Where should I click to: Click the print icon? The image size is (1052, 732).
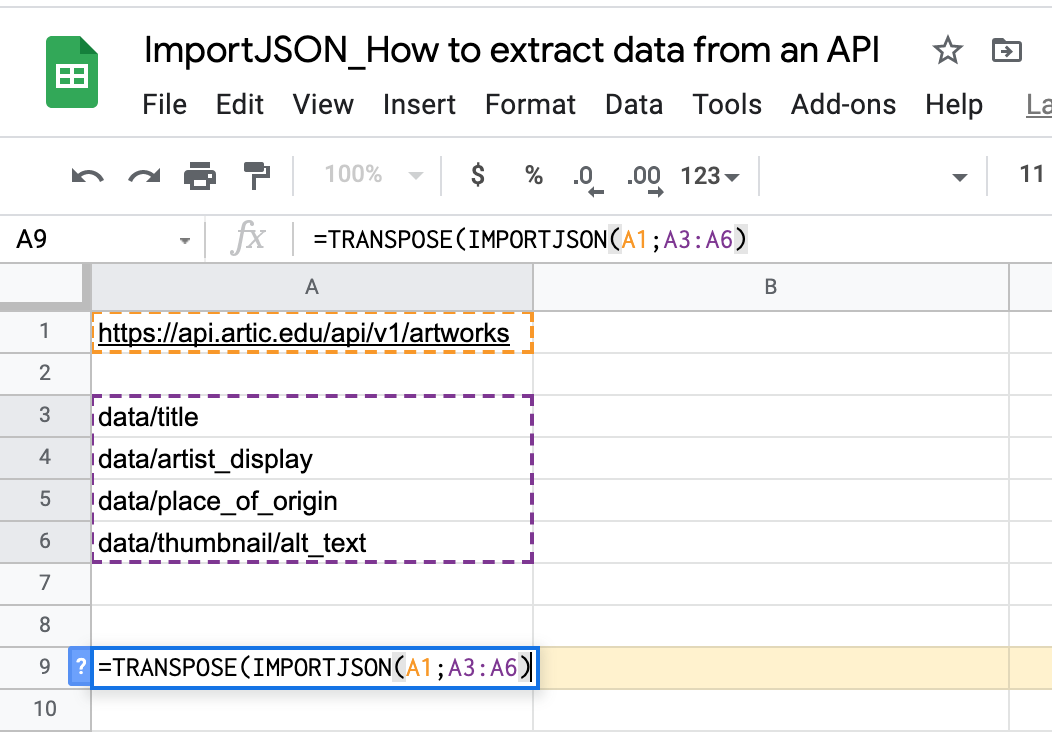(200, 176)
